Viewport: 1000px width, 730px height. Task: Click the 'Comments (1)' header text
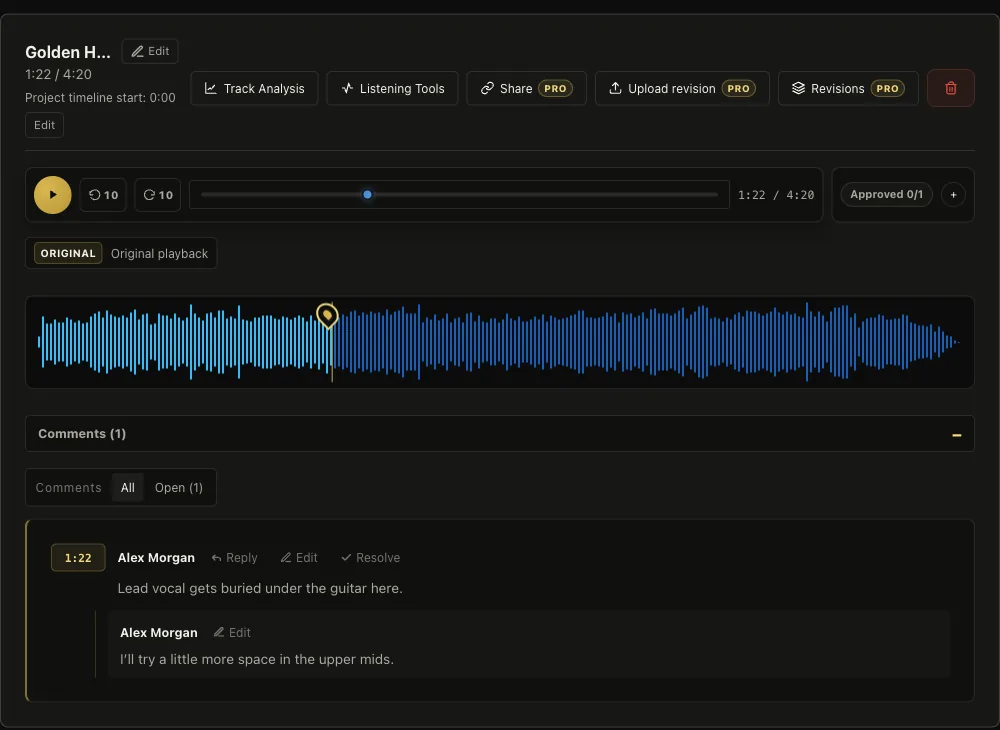pos(82,434)
